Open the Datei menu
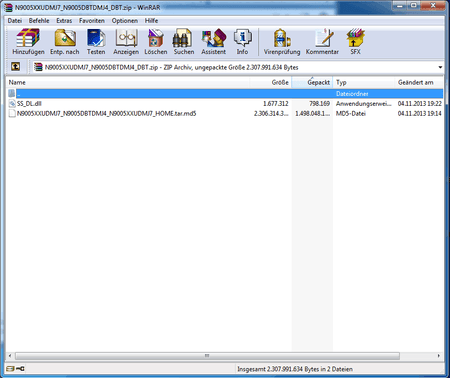This screenshot has height=378, width=450. [15, 21]
